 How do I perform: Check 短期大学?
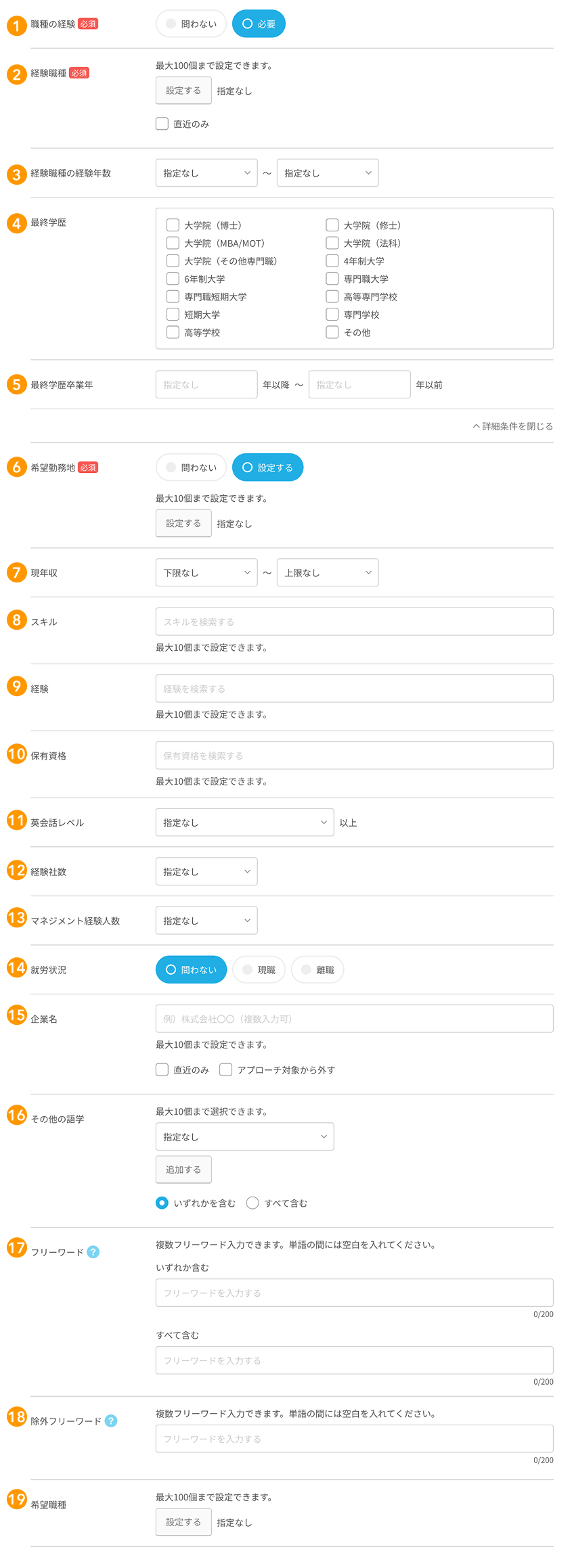[x=173, y=315]
